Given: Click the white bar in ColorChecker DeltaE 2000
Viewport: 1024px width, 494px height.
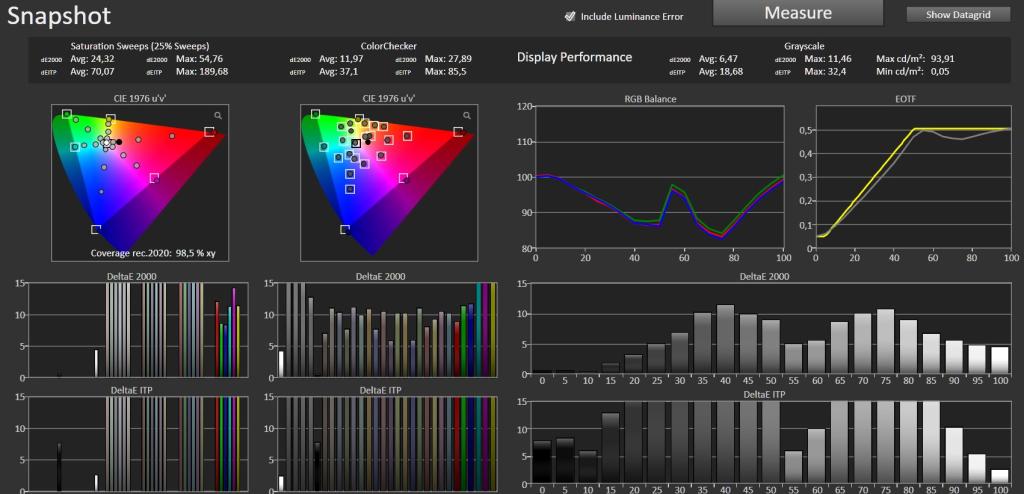Looking at the screenshot, I should click(x=281, y=364).
